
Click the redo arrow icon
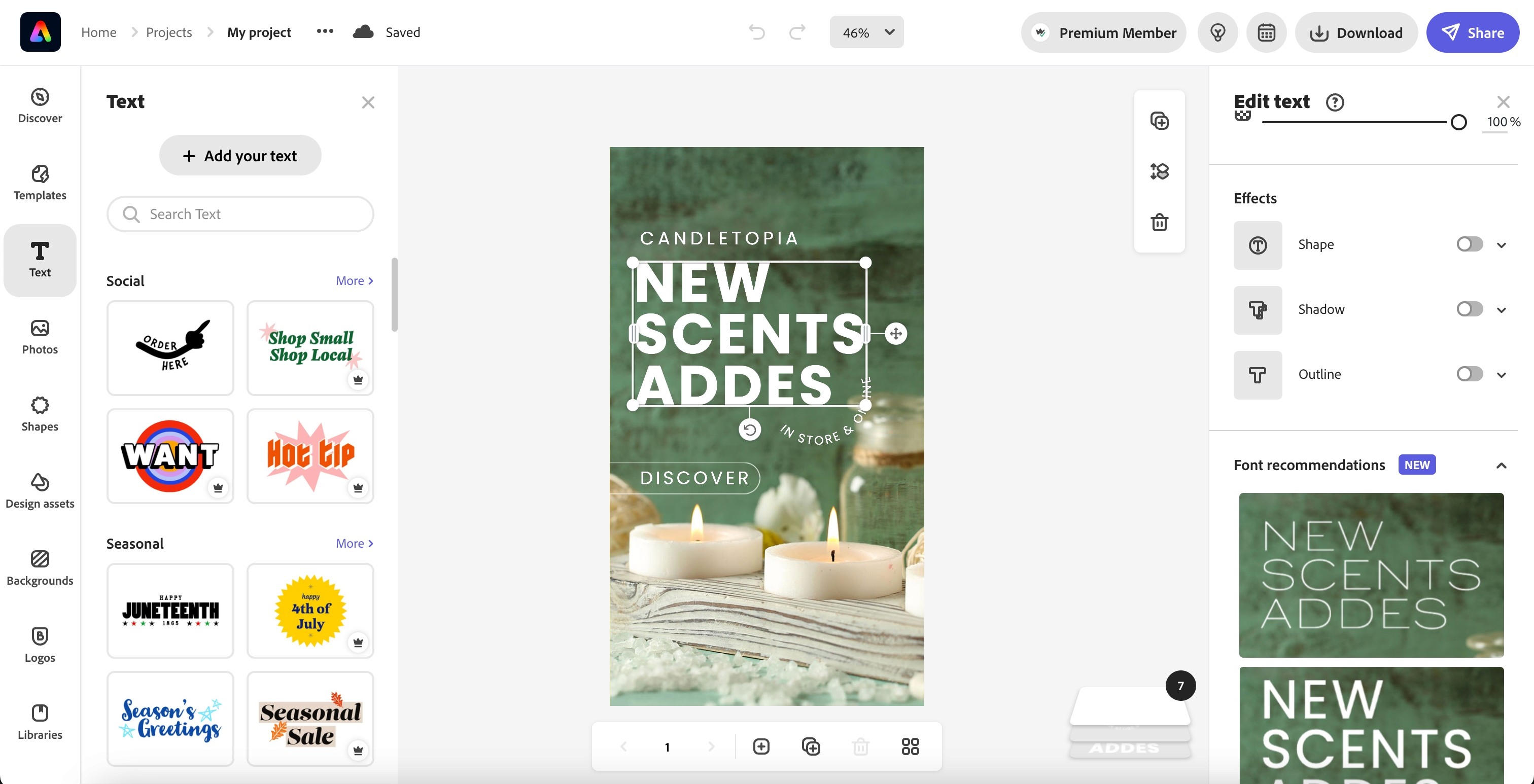(797, 32)
